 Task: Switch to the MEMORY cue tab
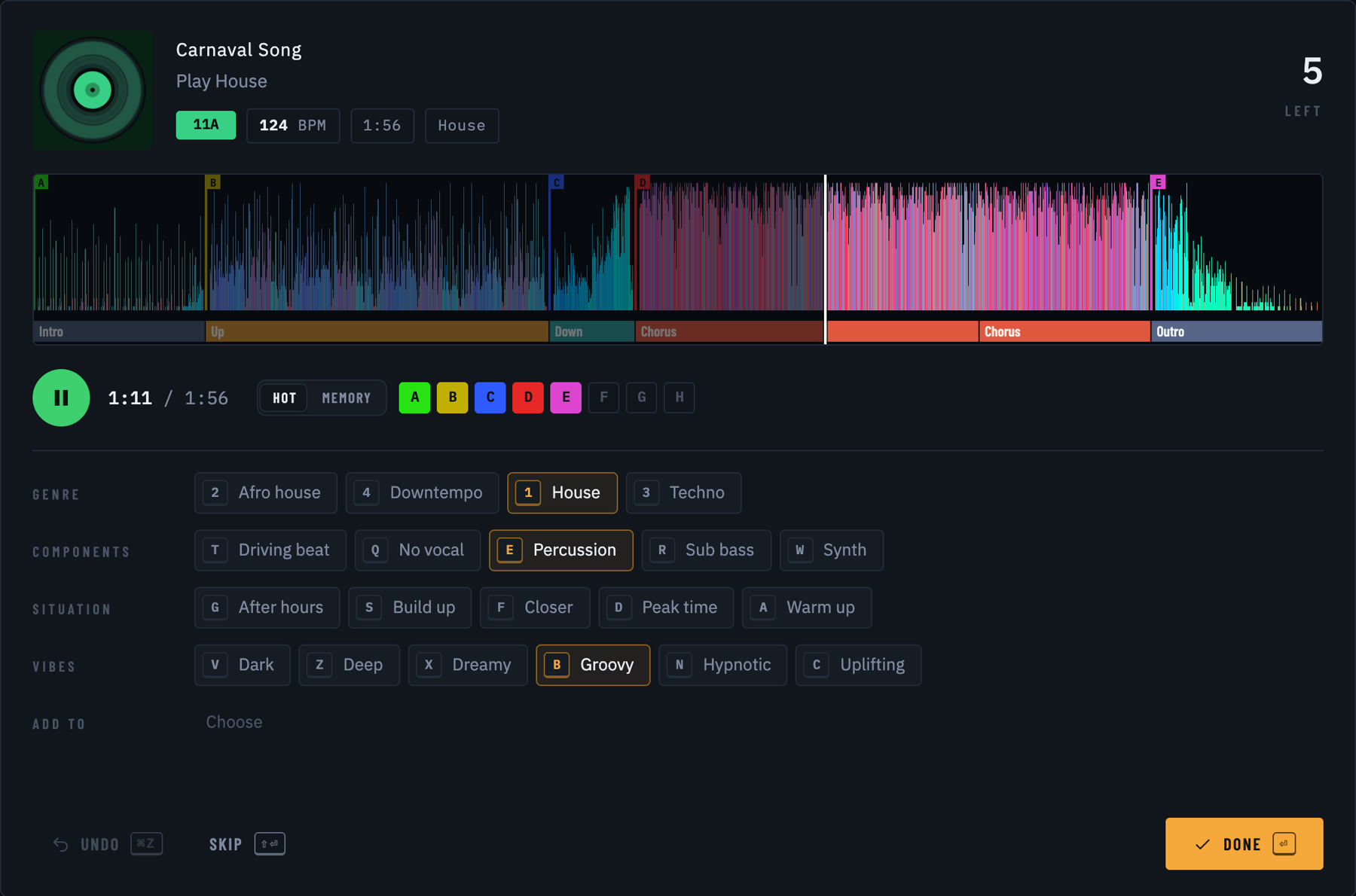347,398
